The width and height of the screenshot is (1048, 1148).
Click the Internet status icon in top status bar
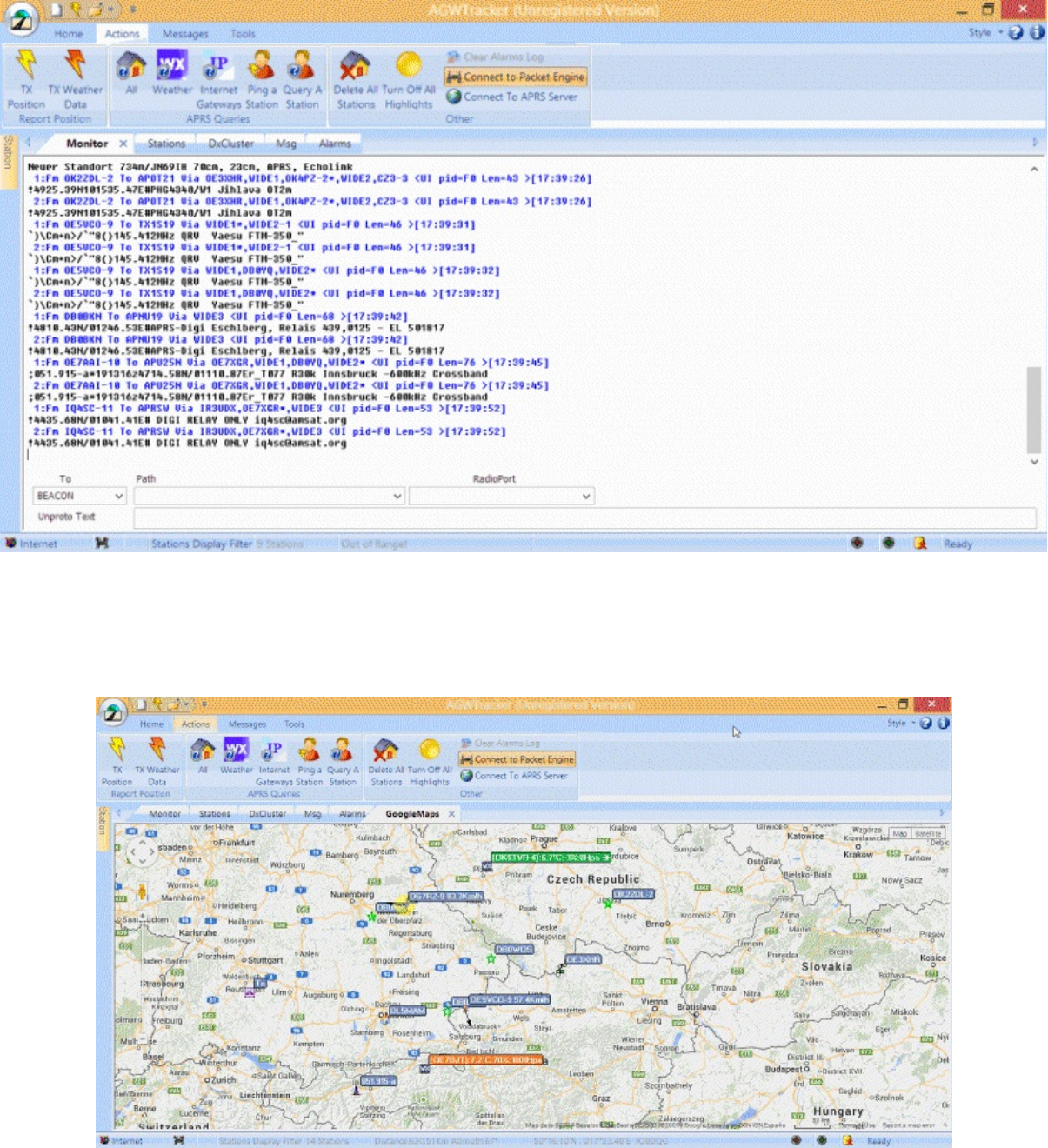(x=11, y=544)
